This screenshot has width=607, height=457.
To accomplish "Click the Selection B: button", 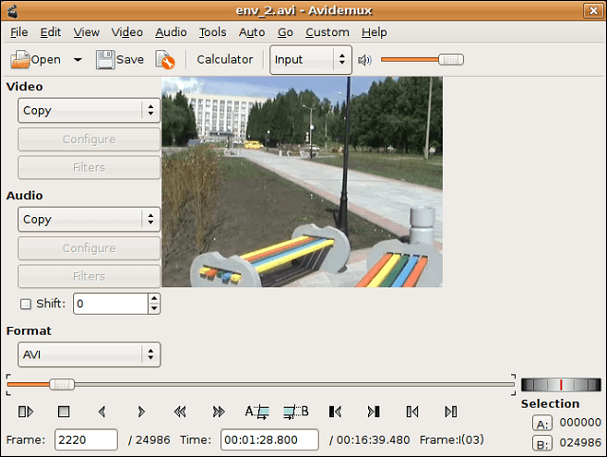I will (542, 443).
